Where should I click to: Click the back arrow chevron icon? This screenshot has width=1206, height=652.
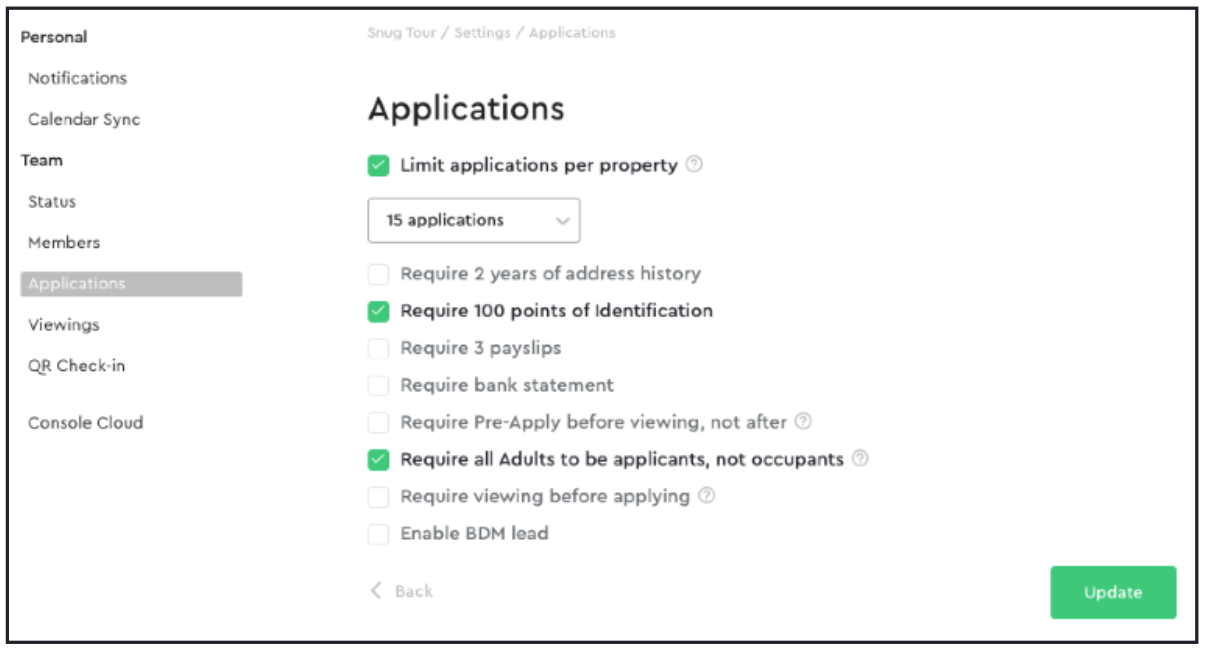coord(376,591)
